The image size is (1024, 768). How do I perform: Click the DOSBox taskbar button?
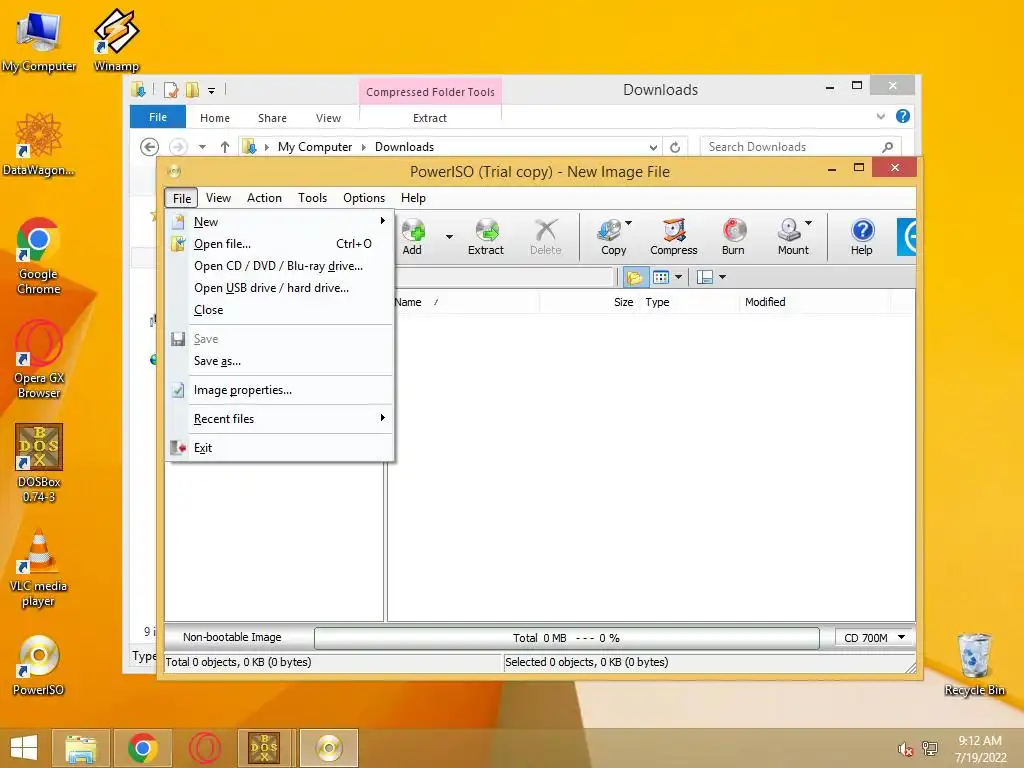click(264, 748)
